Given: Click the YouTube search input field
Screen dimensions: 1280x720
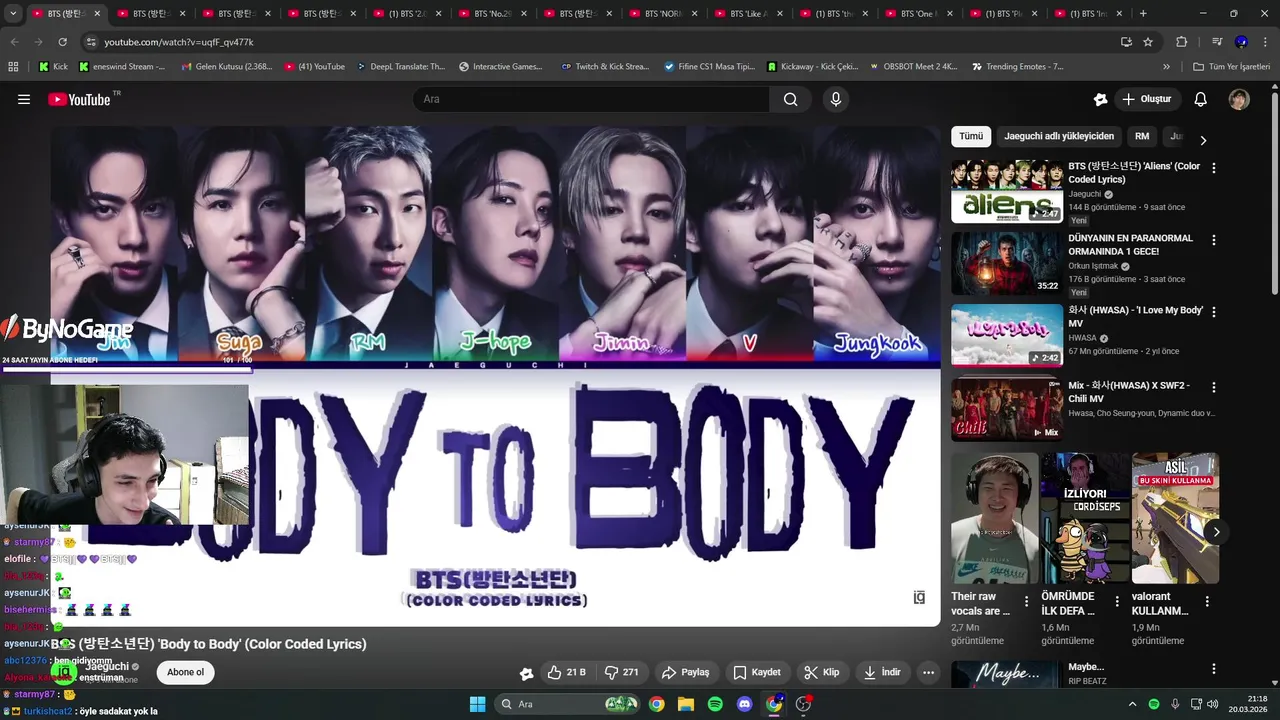Looking at the screenshot, I should coord(591,99).
